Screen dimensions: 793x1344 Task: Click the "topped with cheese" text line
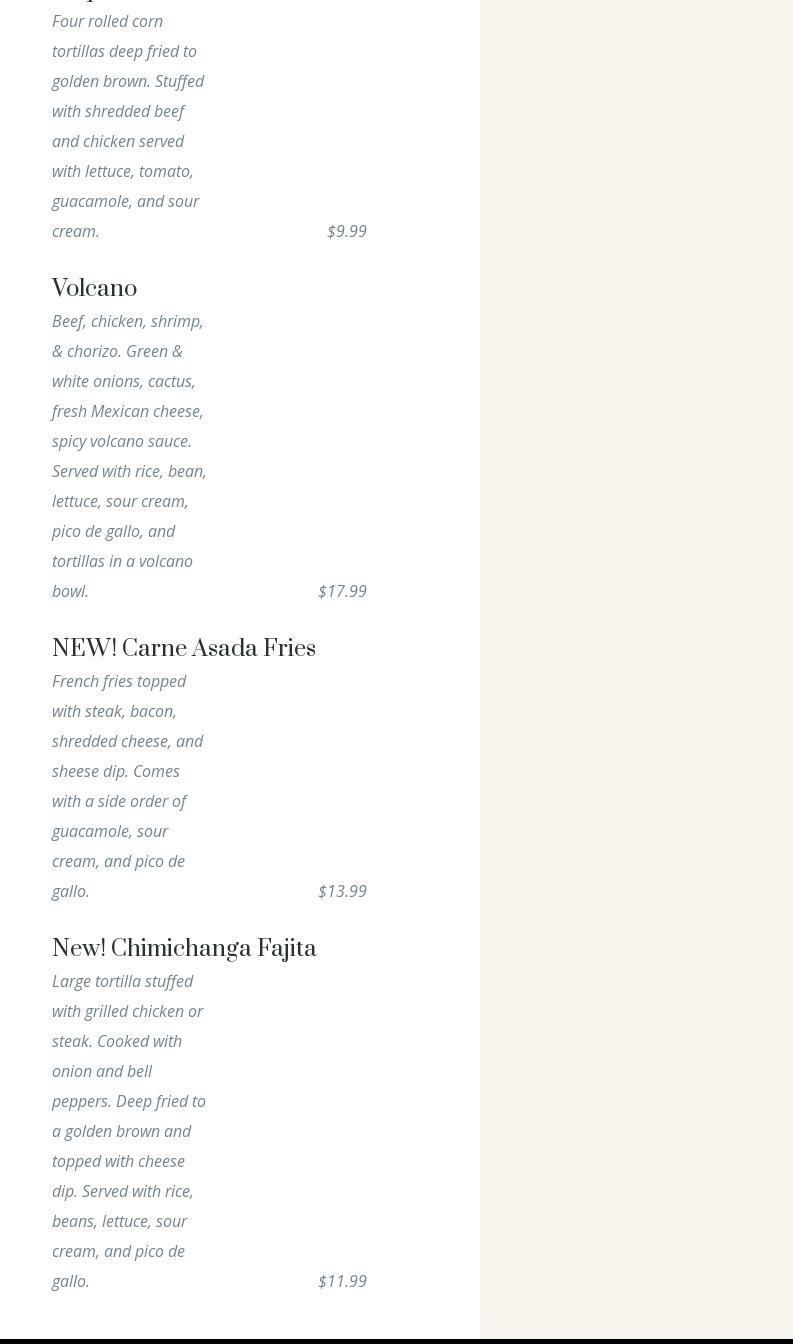coord(118,1161)
